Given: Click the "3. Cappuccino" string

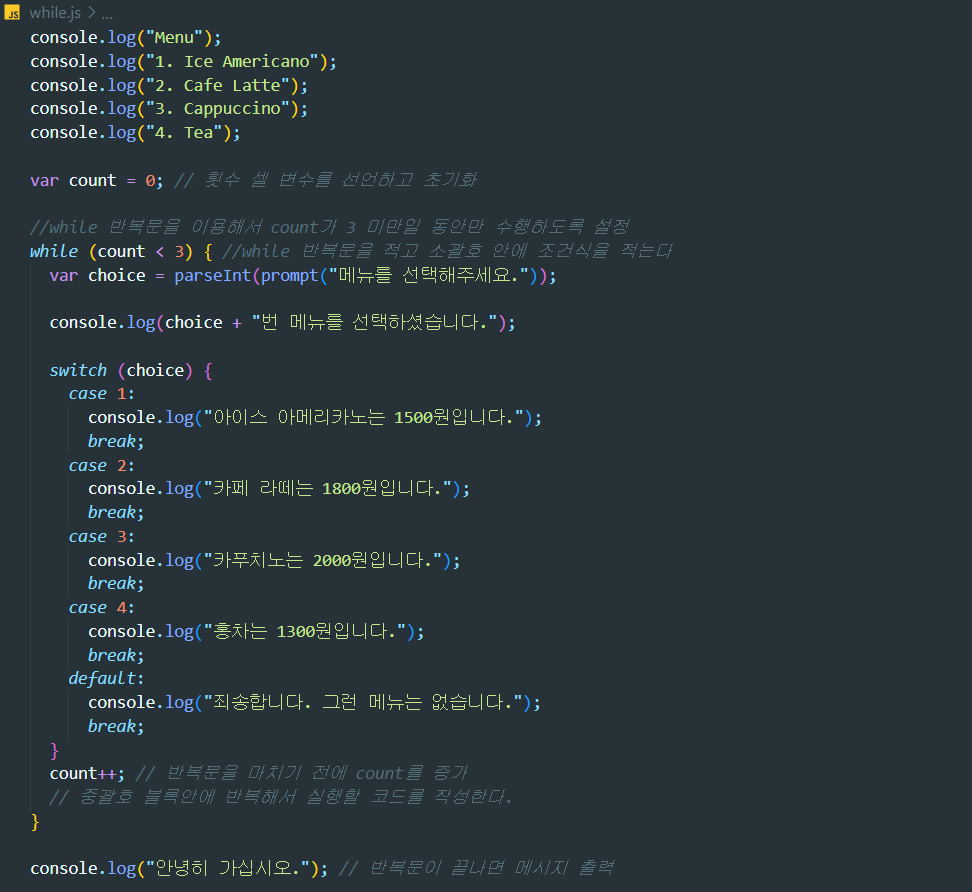Looking at the screenshot, I should pos(218,108).
